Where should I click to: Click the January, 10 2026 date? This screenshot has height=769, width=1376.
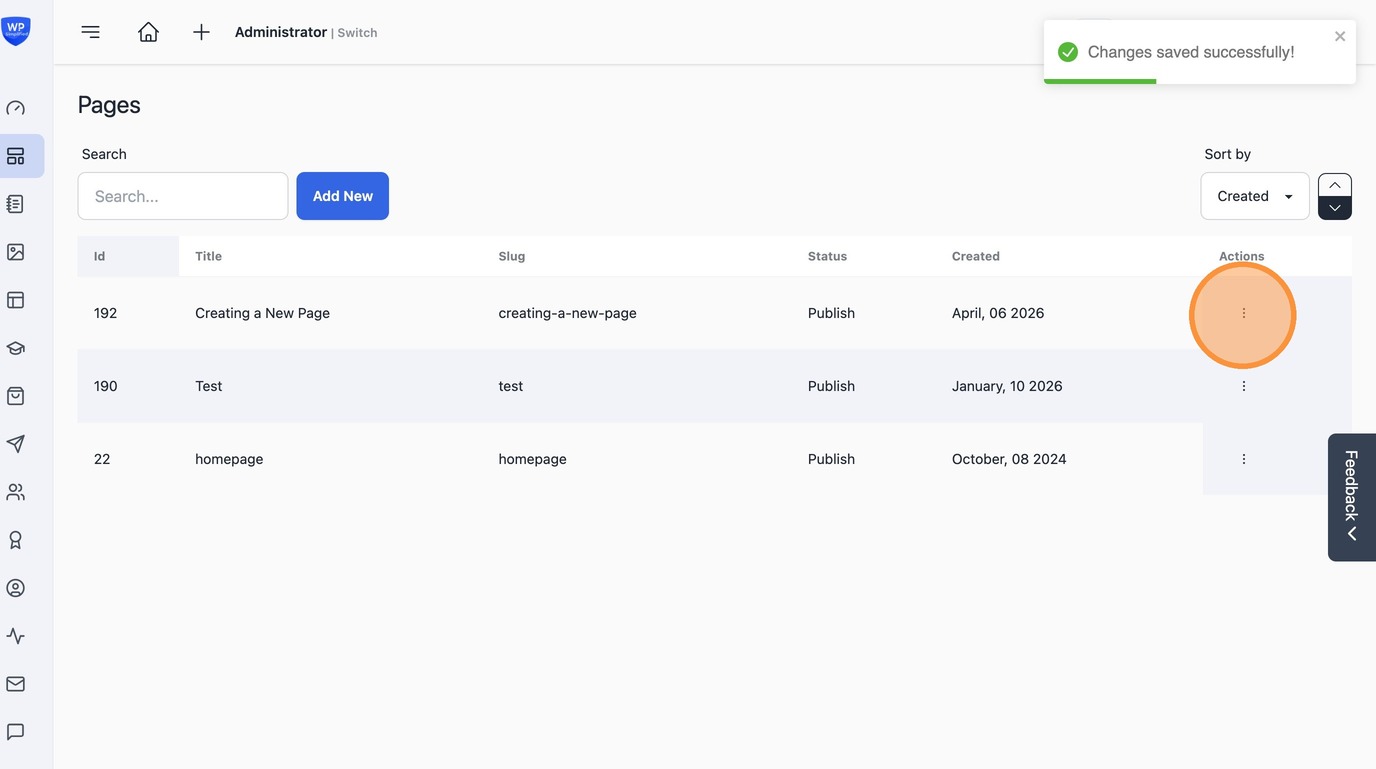pos(1007,386)
